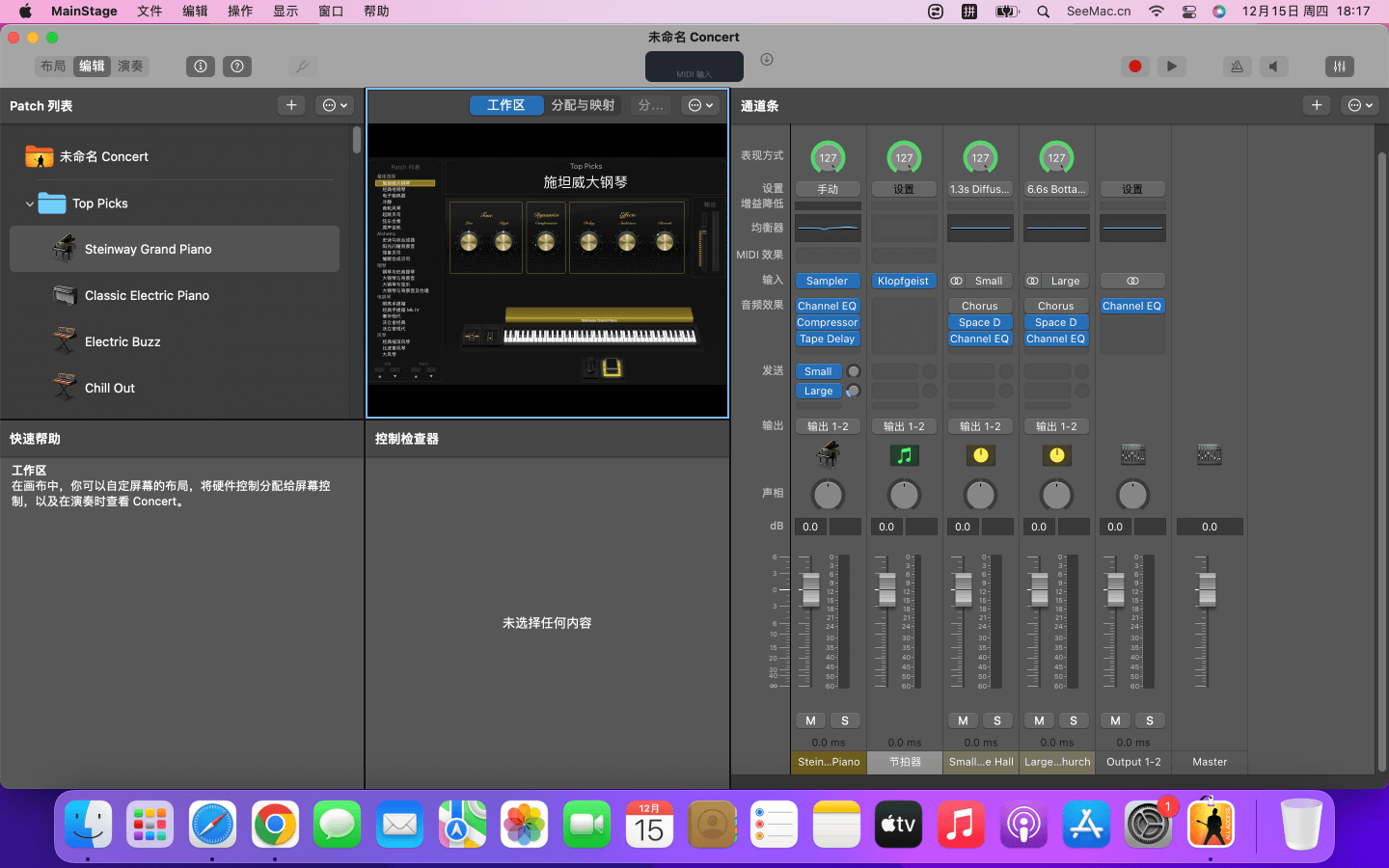Add a new channel strip with plus
Viewport: 1389px width, 868px height.
[1317, 105]
